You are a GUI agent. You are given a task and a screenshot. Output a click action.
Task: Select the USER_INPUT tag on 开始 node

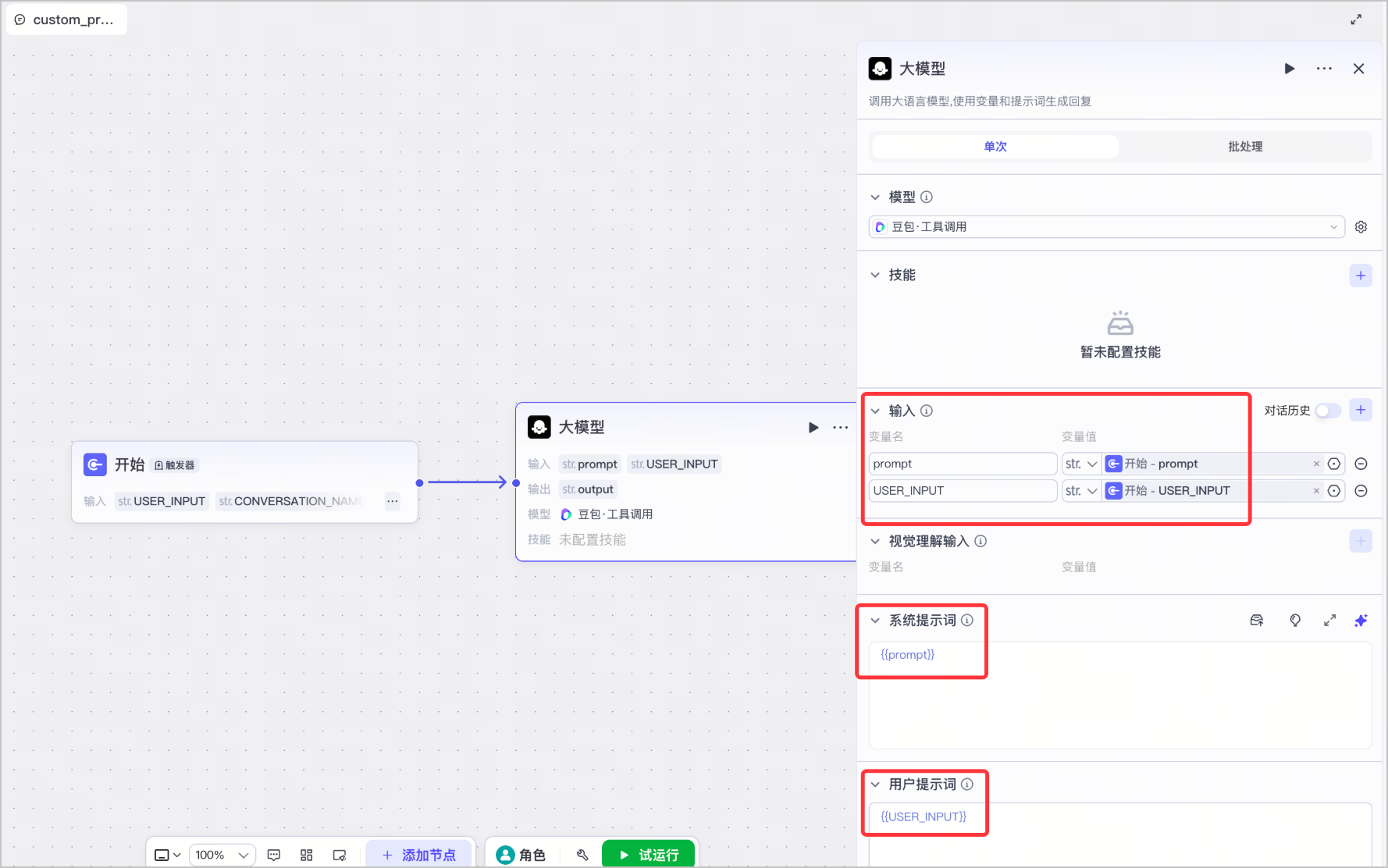162,501
